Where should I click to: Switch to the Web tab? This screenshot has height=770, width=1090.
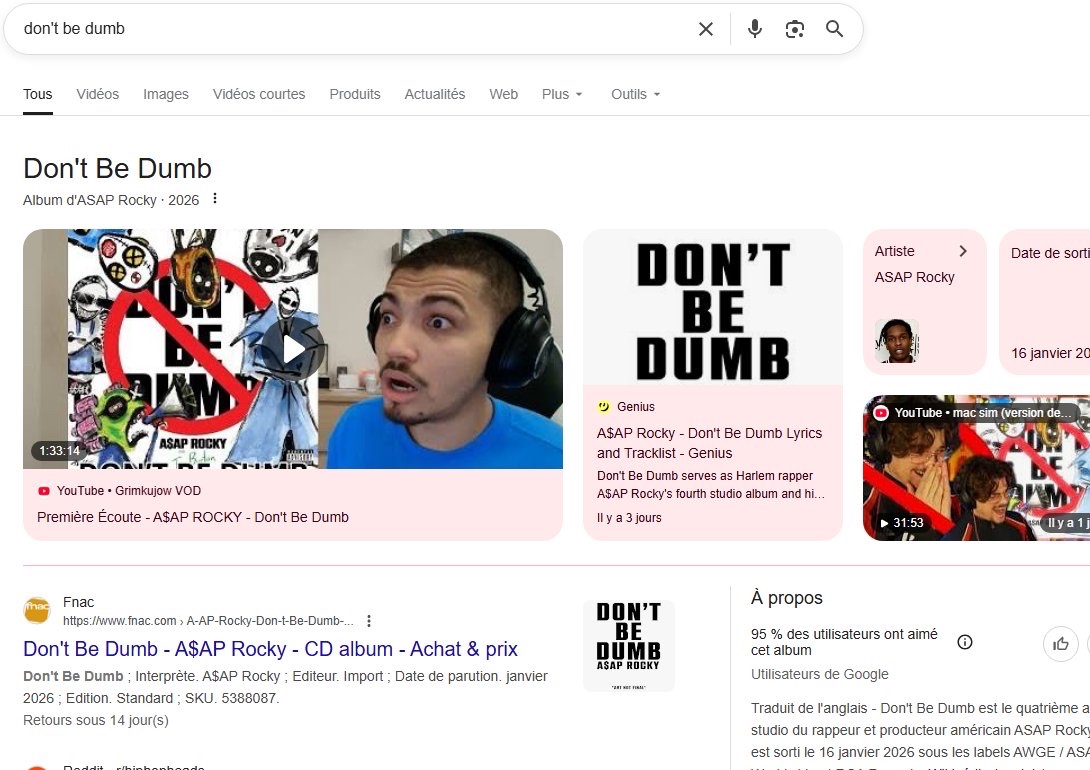503,95
